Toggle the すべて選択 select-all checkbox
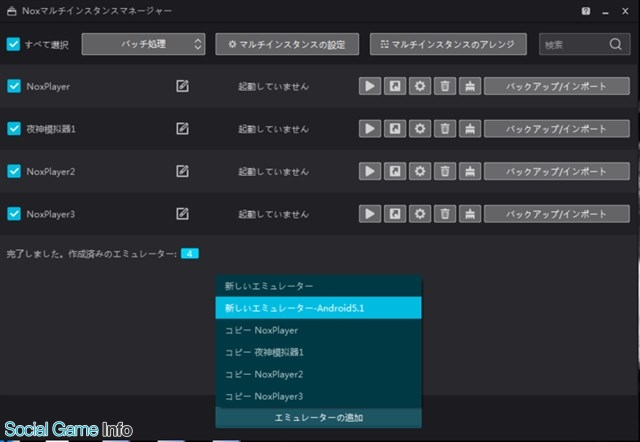 pyautogui.click(x=13, y=44)
